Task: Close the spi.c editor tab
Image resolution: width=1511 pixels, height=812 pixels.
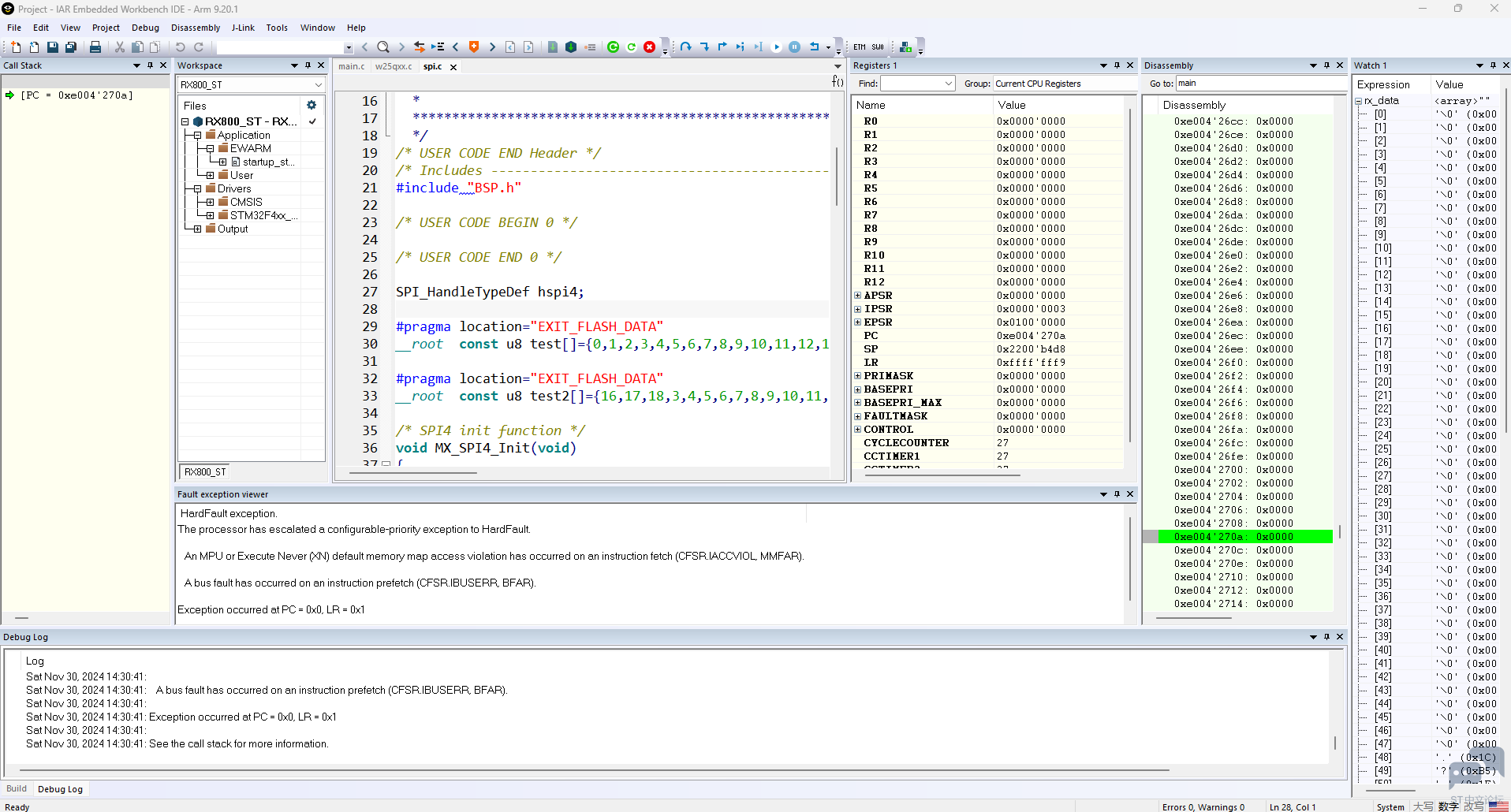Action: [453, 67]
